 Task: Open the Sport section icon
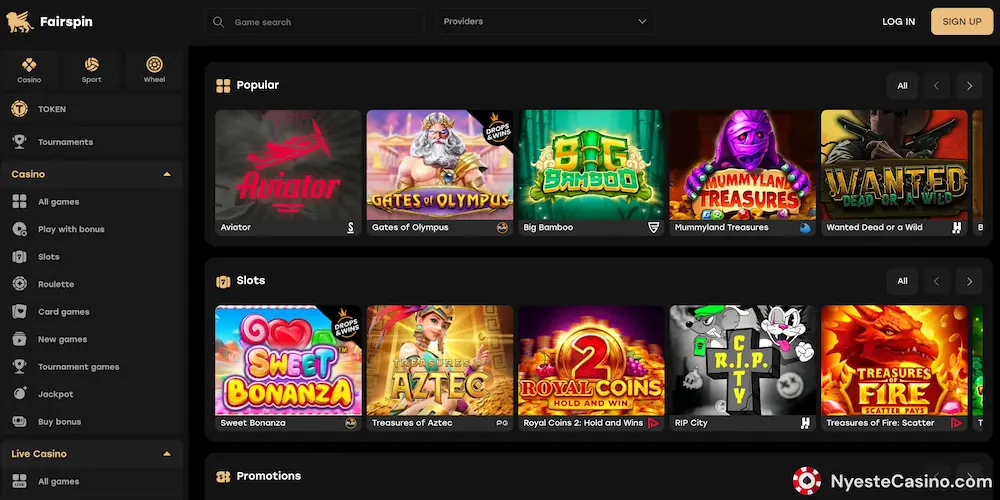[x=91, y=64]
